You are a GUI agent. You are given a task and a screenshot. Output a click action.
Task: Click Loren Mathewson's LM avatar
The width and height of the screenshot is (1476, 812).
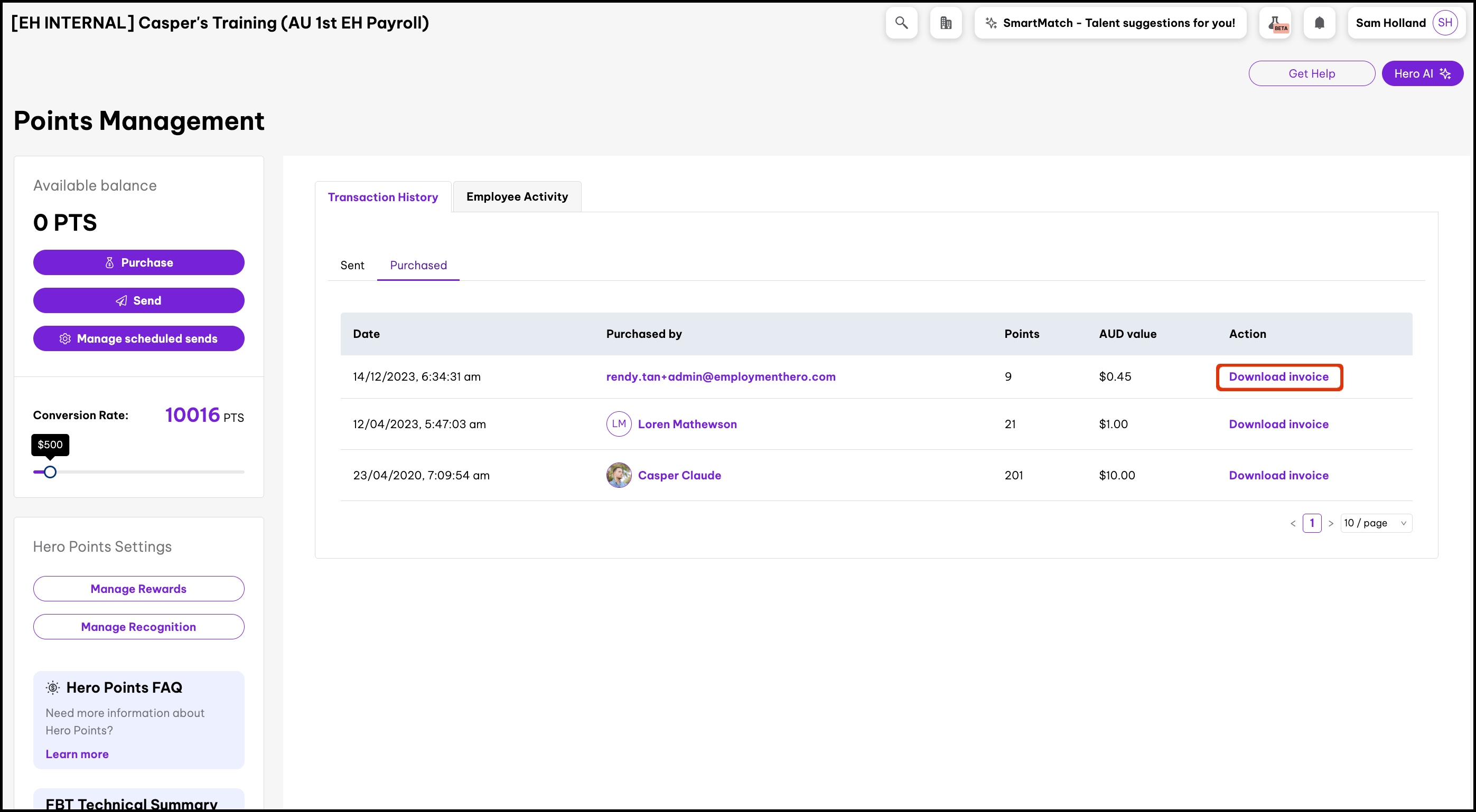click(619, 424)
